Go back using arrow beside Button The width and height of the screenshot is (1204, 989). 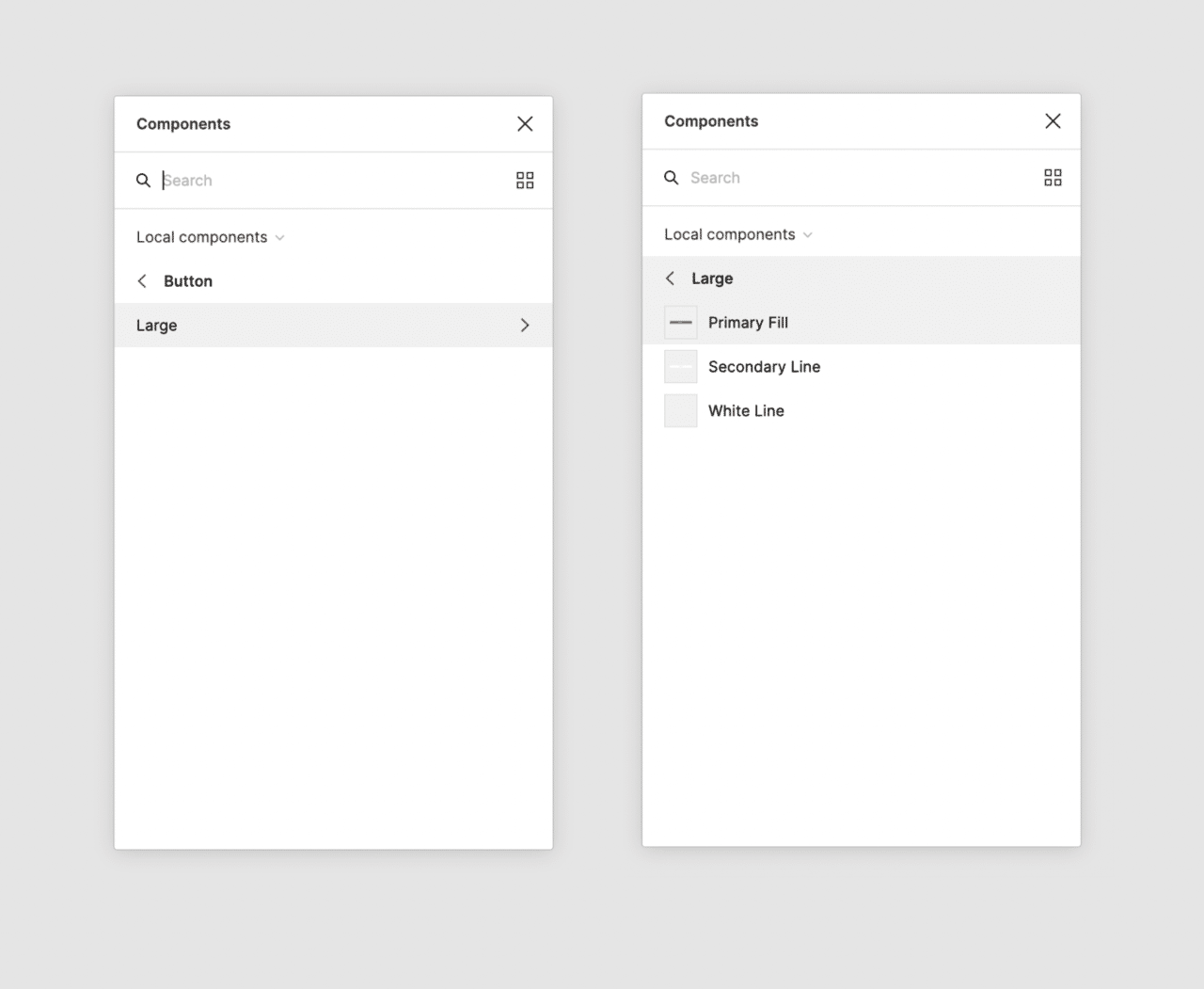142,281
